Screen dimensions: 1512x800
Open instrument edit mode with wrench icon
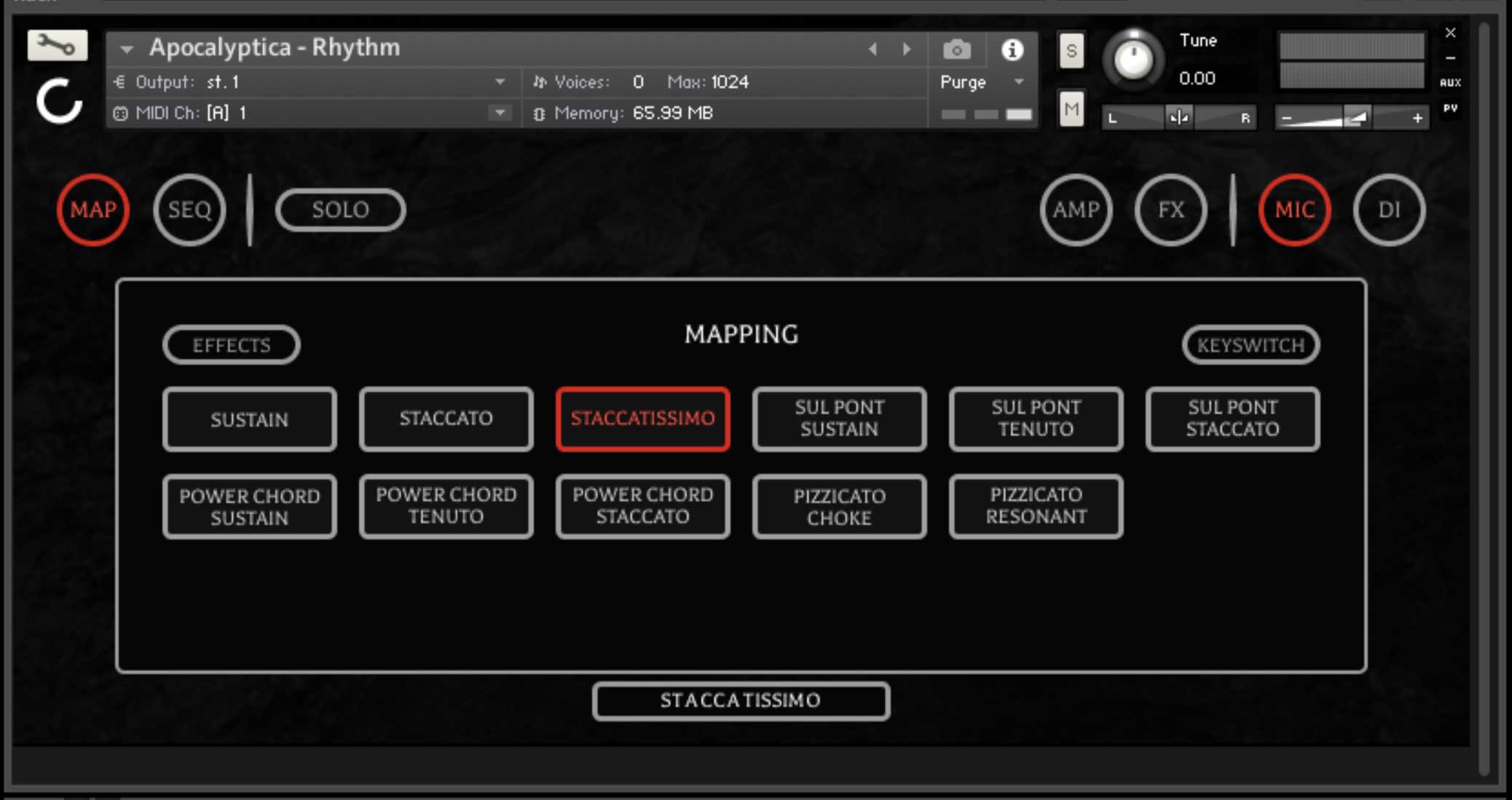pyautogui.click(x=57, y=46)
